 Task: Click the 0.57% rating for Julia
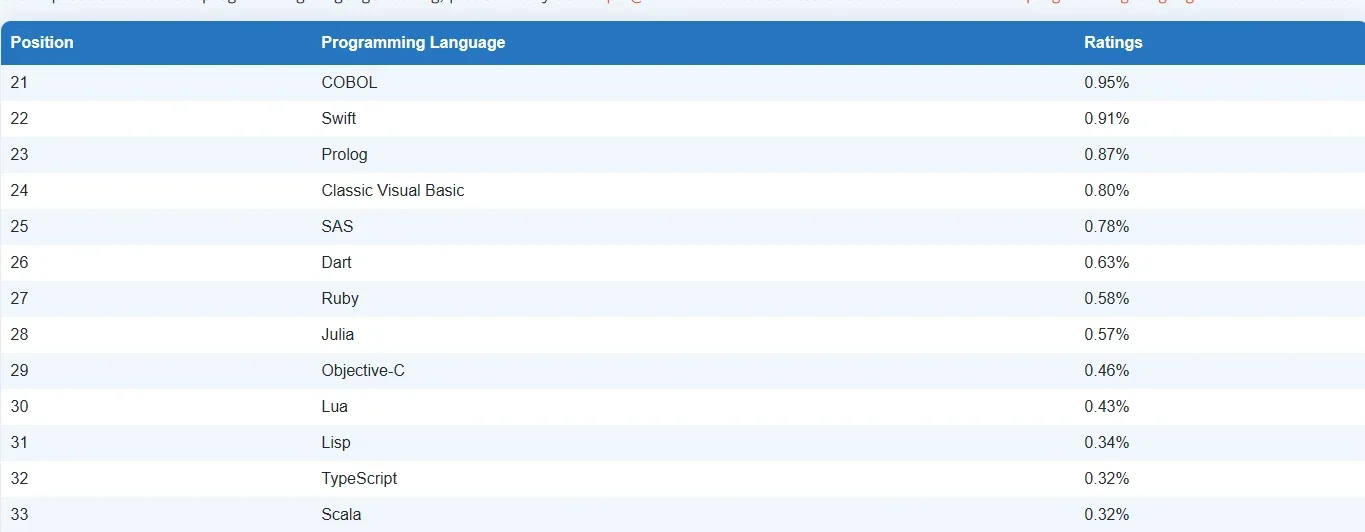point(1106,335)
